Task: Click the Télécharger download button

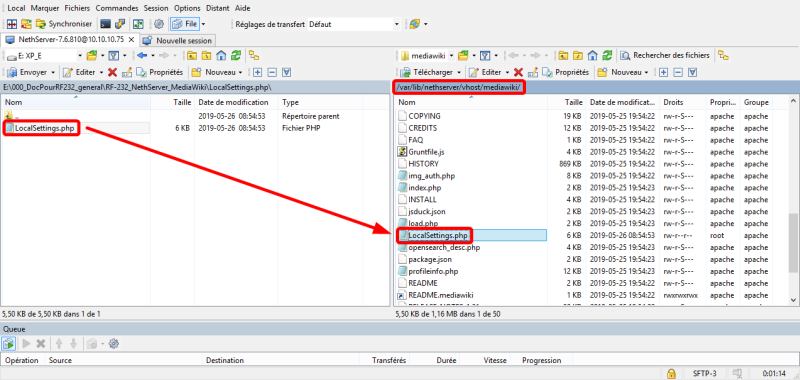Action: [427, 72]
